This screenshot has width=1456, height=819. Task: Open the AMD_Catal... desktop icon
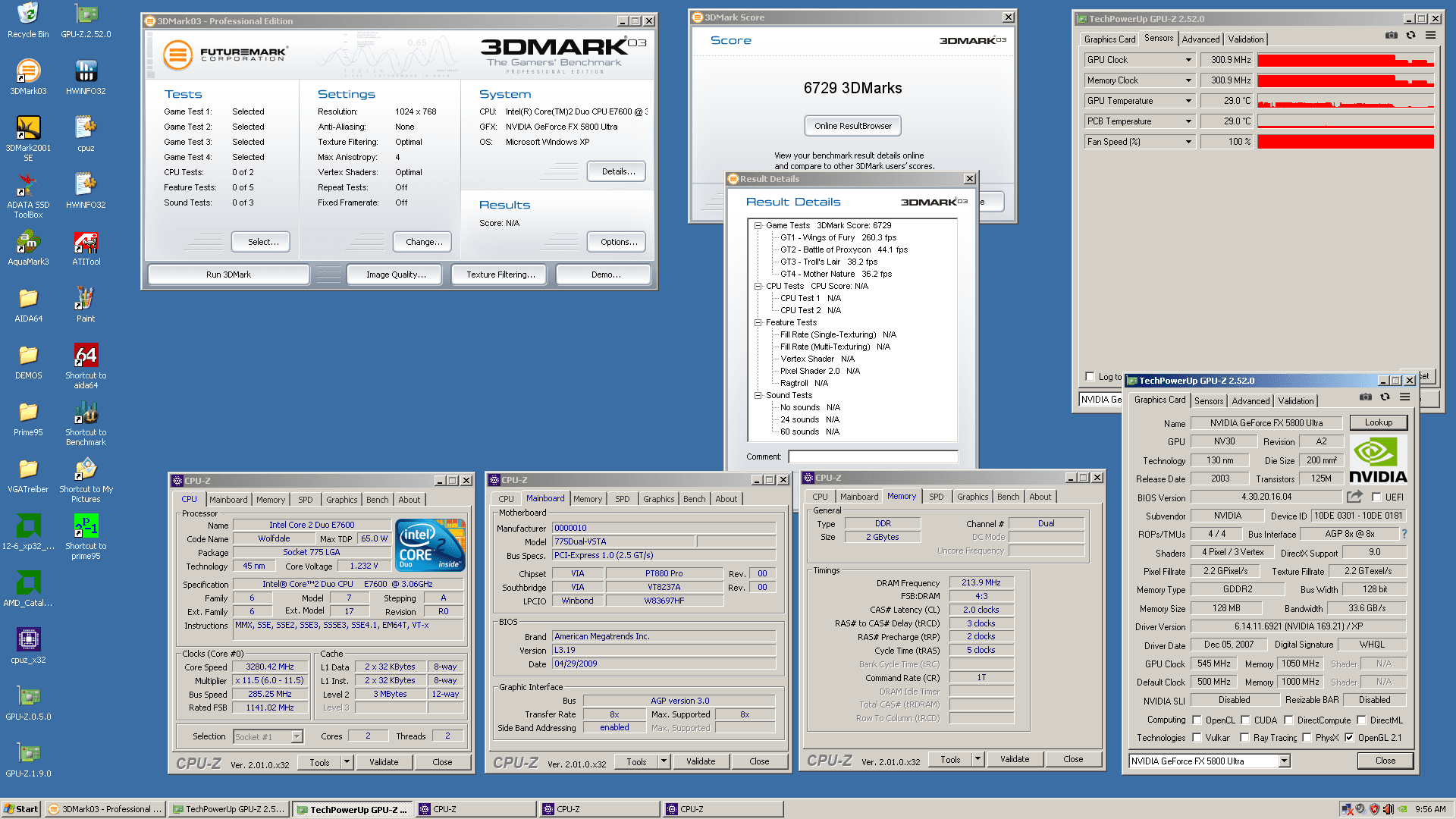click(x=28, y=588)
